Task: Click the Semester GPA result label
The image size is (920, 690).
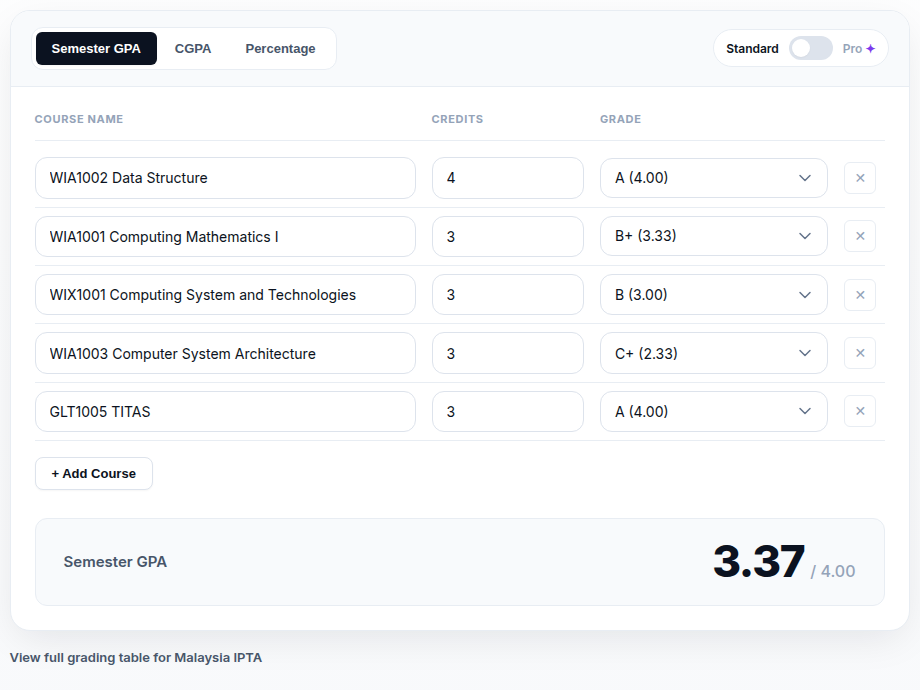Action: point(115,562)
